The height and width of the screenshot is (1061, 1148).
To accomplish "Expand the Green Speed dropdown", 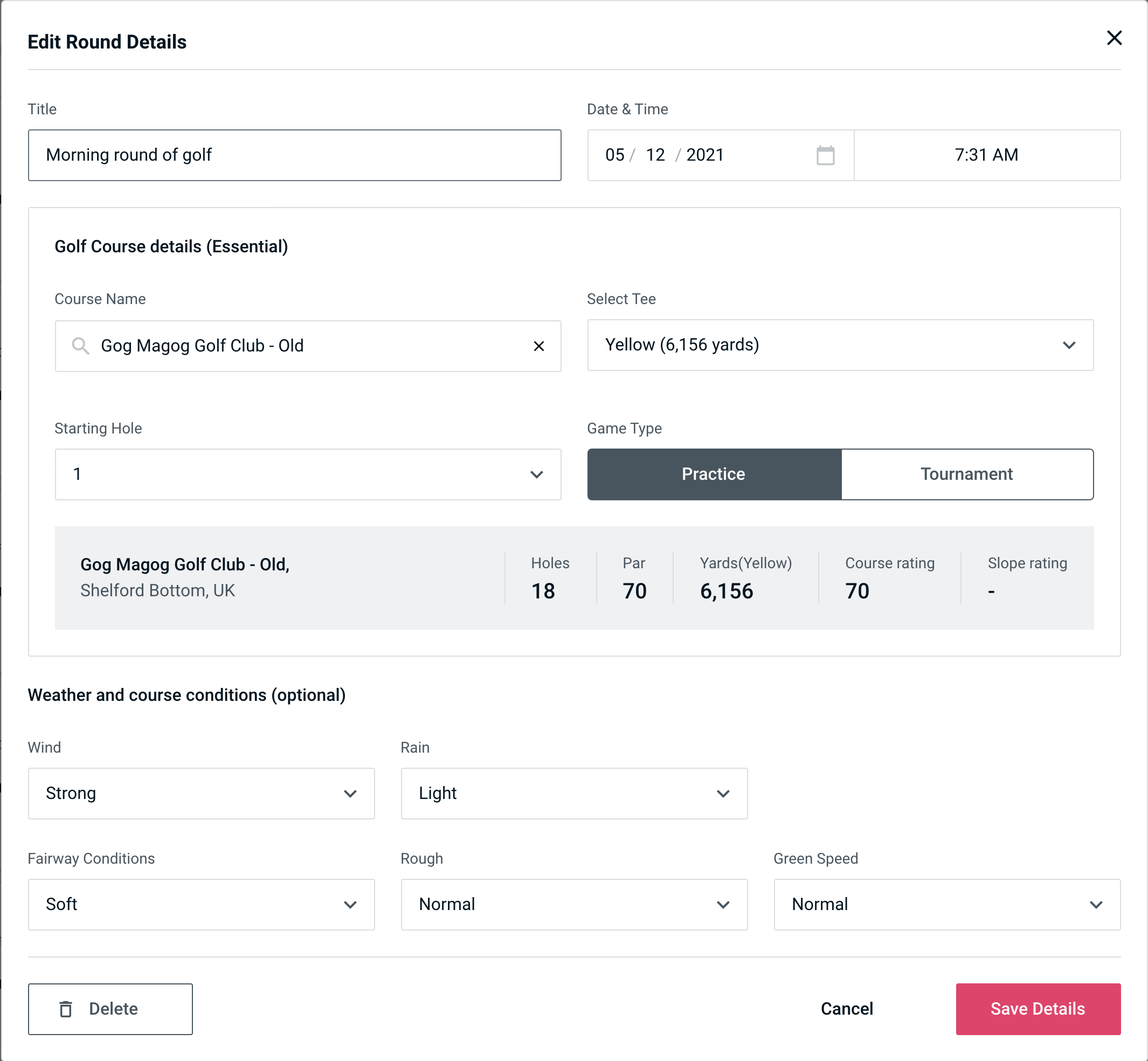I will click(946, 904).
